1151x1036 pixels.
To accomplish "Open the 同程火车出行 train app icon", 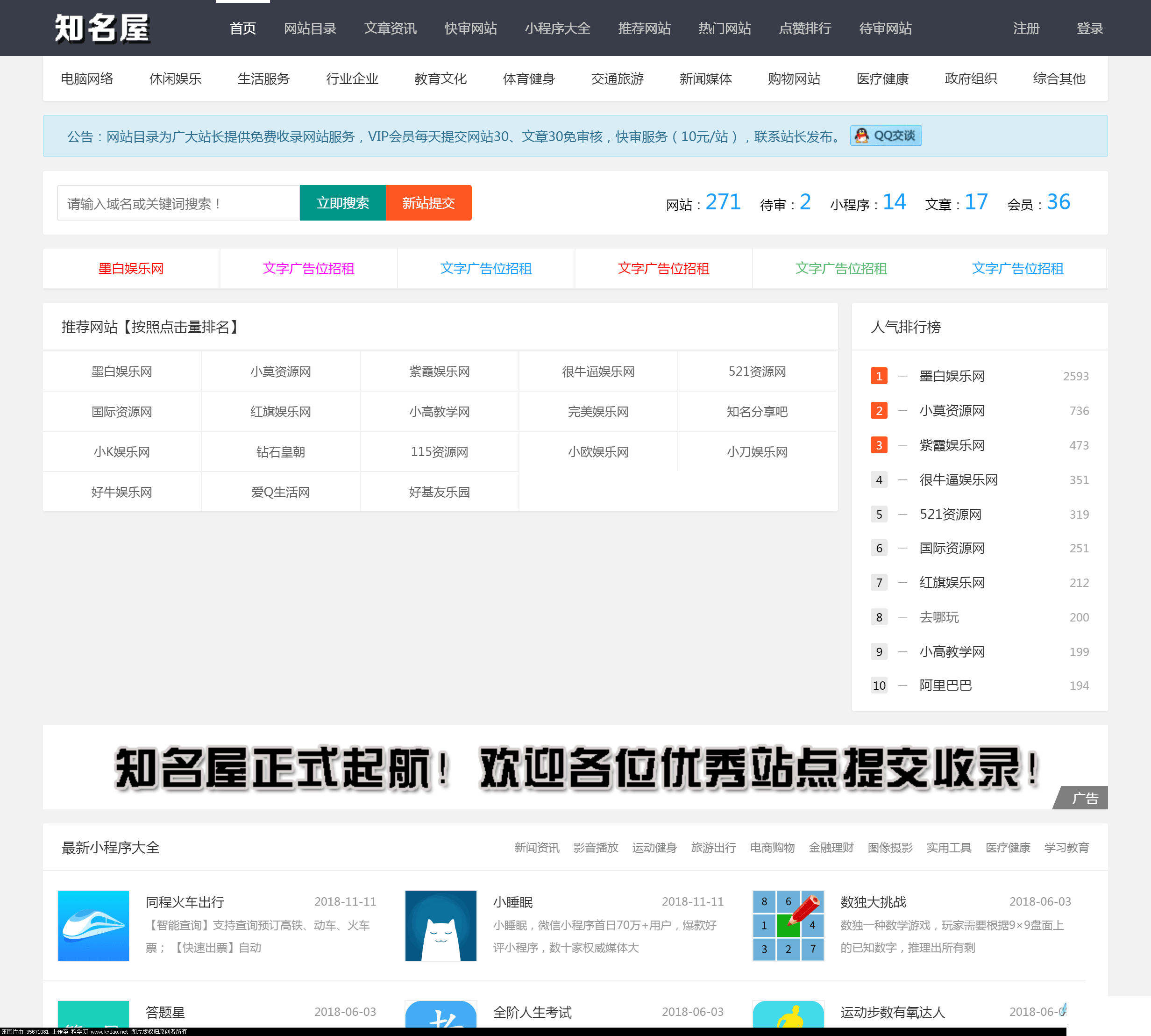I will pyautogui.click(x=93, y=925).
